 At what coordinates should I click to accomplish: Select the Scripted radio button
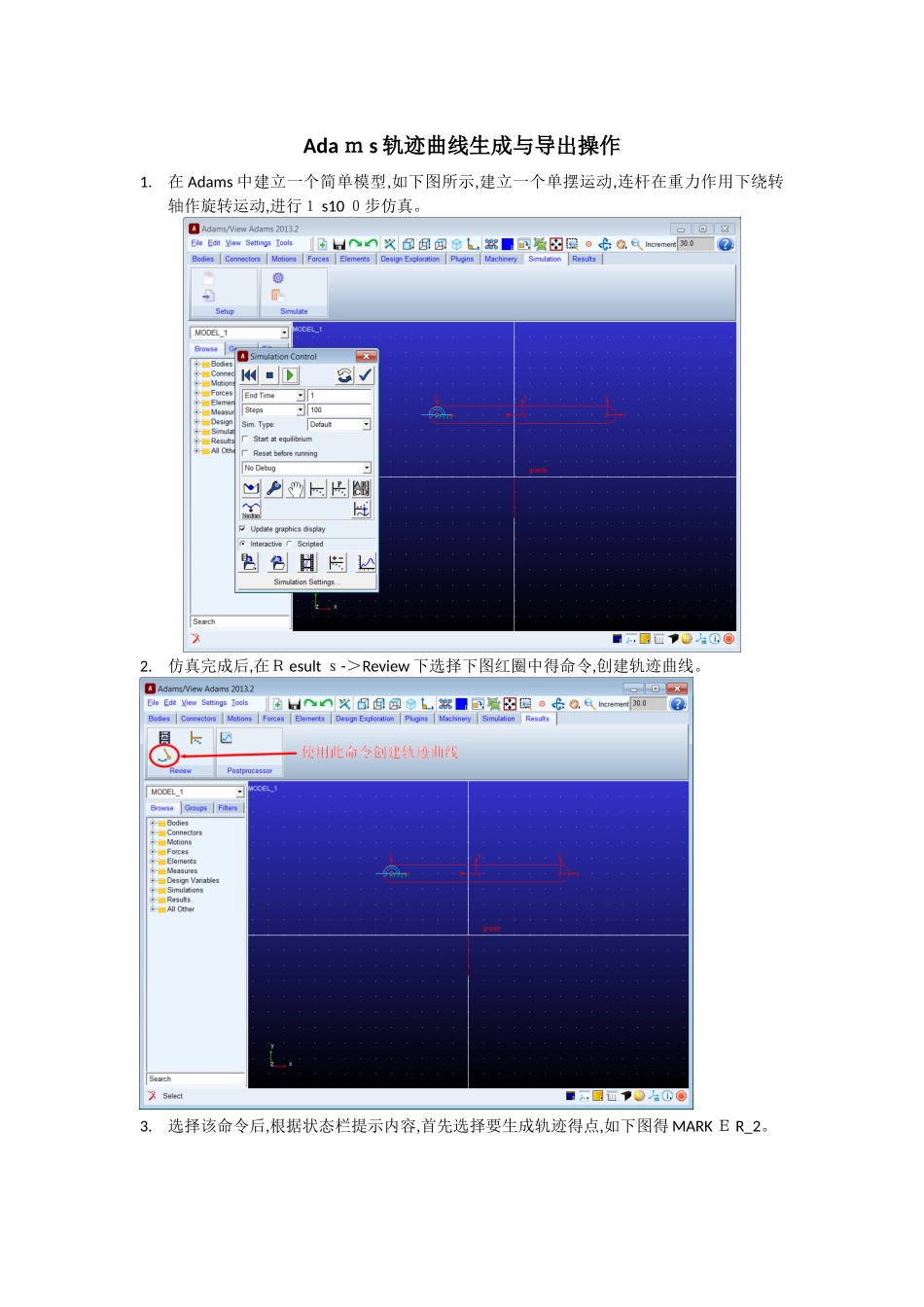(290, 544)
